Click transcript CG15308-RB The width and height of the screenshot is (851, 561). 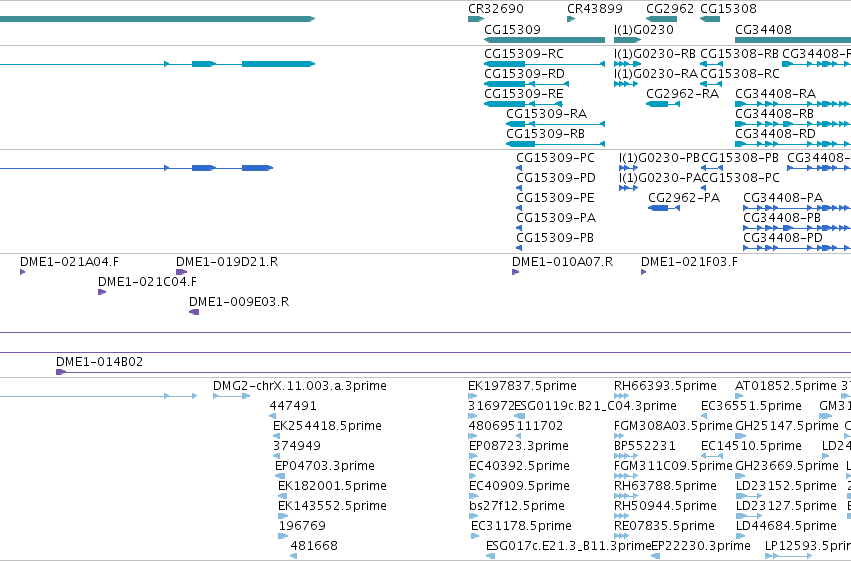[x=712, y=64]
